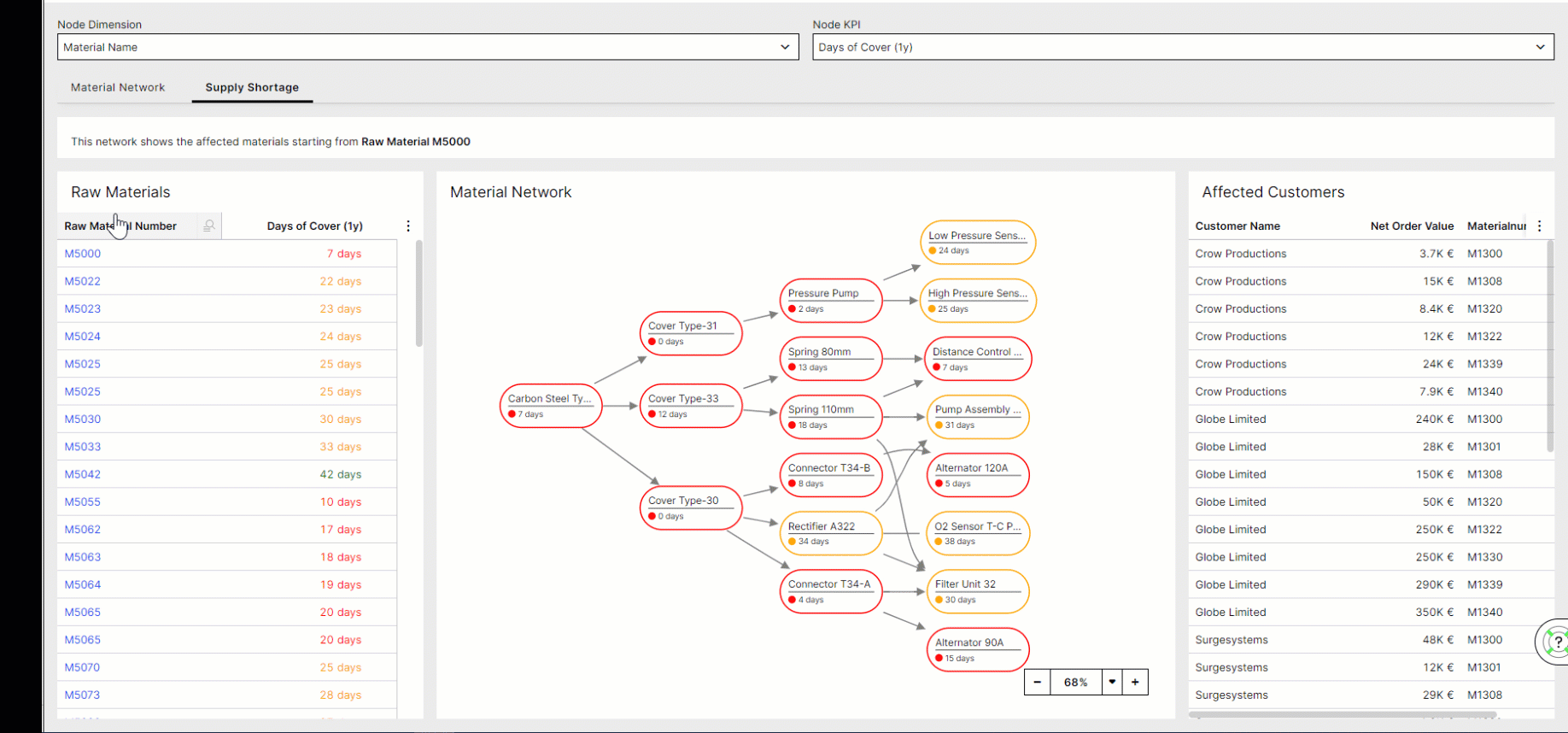This screenshot has width=1568, height=733.
Task: Select the Alternator 90A node
Action: click(x=978, y=649)
